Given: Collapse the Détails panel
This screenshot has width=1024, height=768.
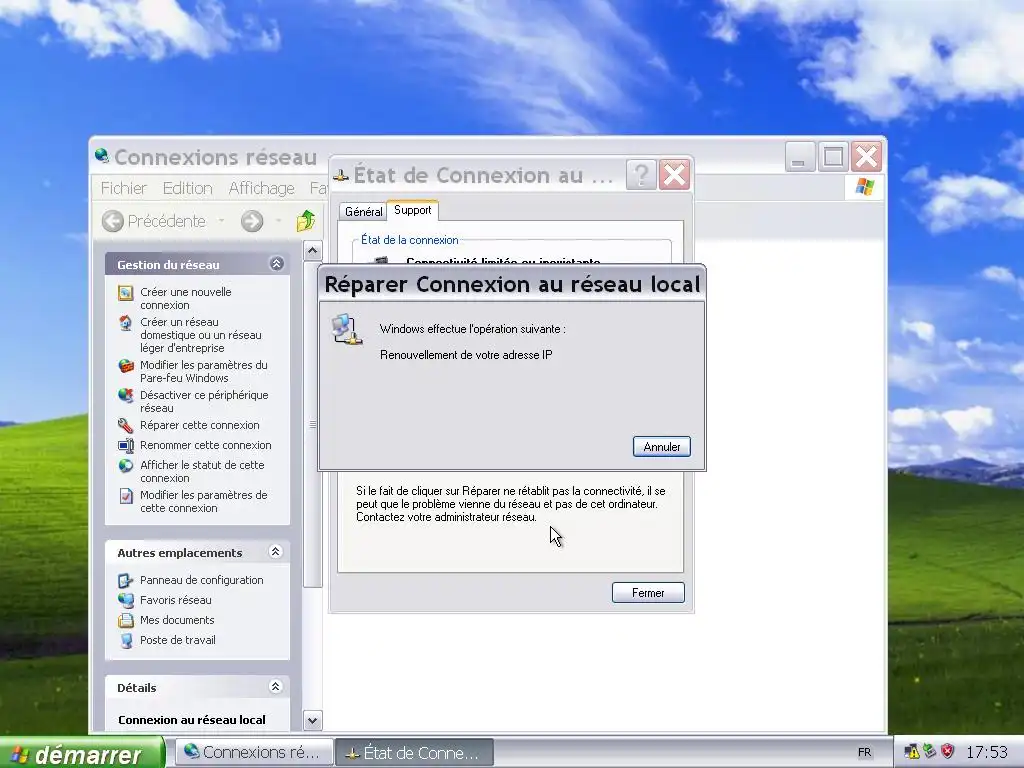Looking at the screenshot, I should (x=276, y=686).
